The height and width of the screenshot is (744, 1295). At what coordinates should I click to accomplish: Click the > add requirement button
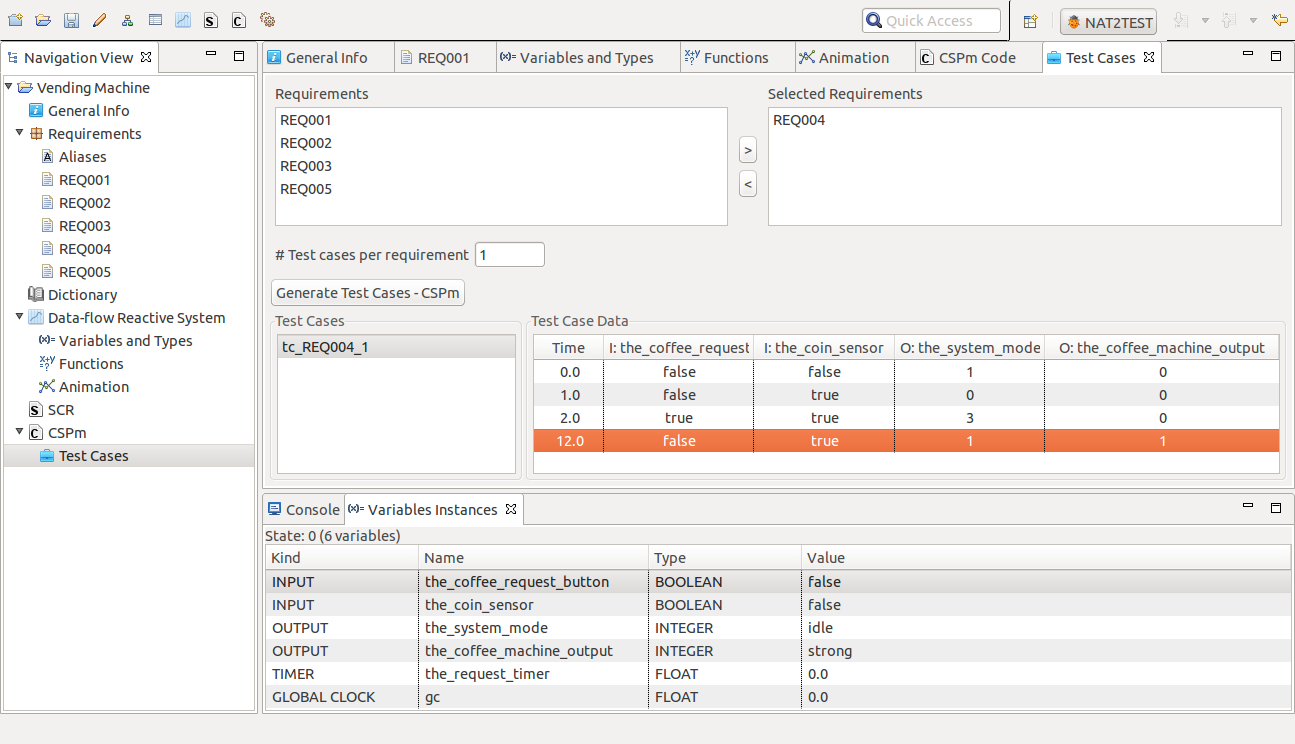[x=748, y=150]
